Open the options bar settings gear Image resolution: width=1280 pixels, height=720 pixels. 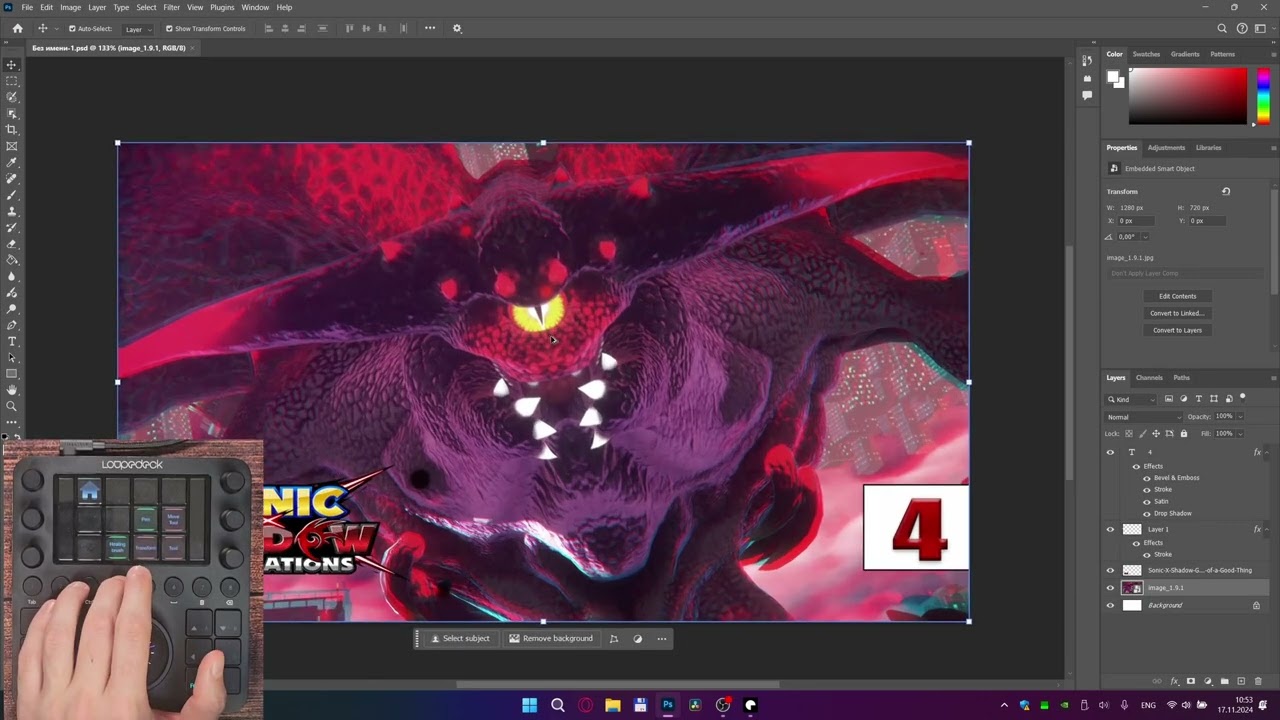pos(457,28)
